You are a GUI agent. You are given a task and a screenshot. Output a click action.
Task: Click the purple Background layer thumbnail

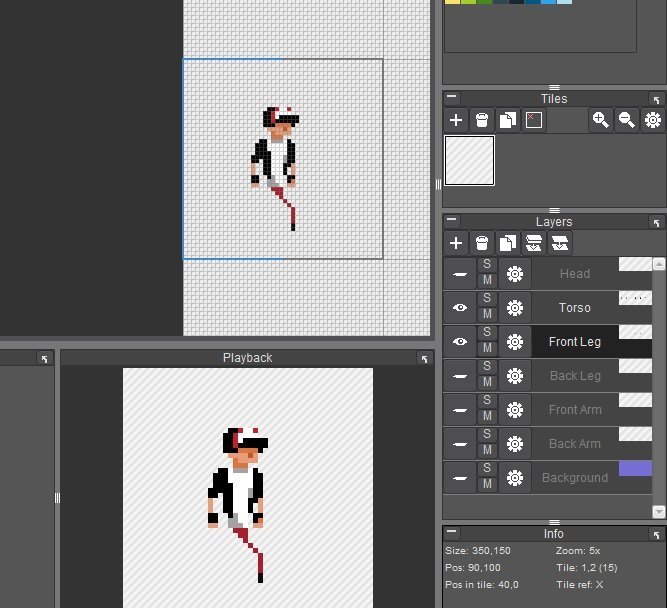[635, 468]
